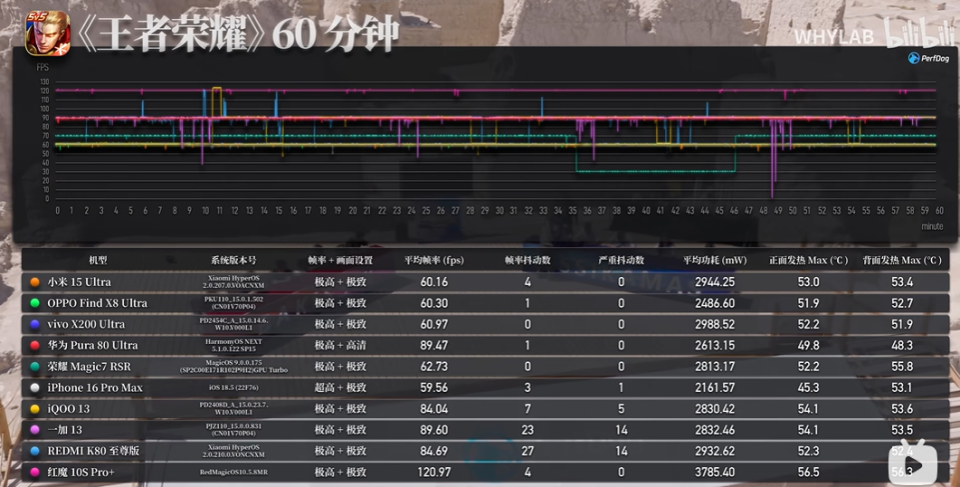
Task: Click the average fps value 89.47
Action: (433, 345)
